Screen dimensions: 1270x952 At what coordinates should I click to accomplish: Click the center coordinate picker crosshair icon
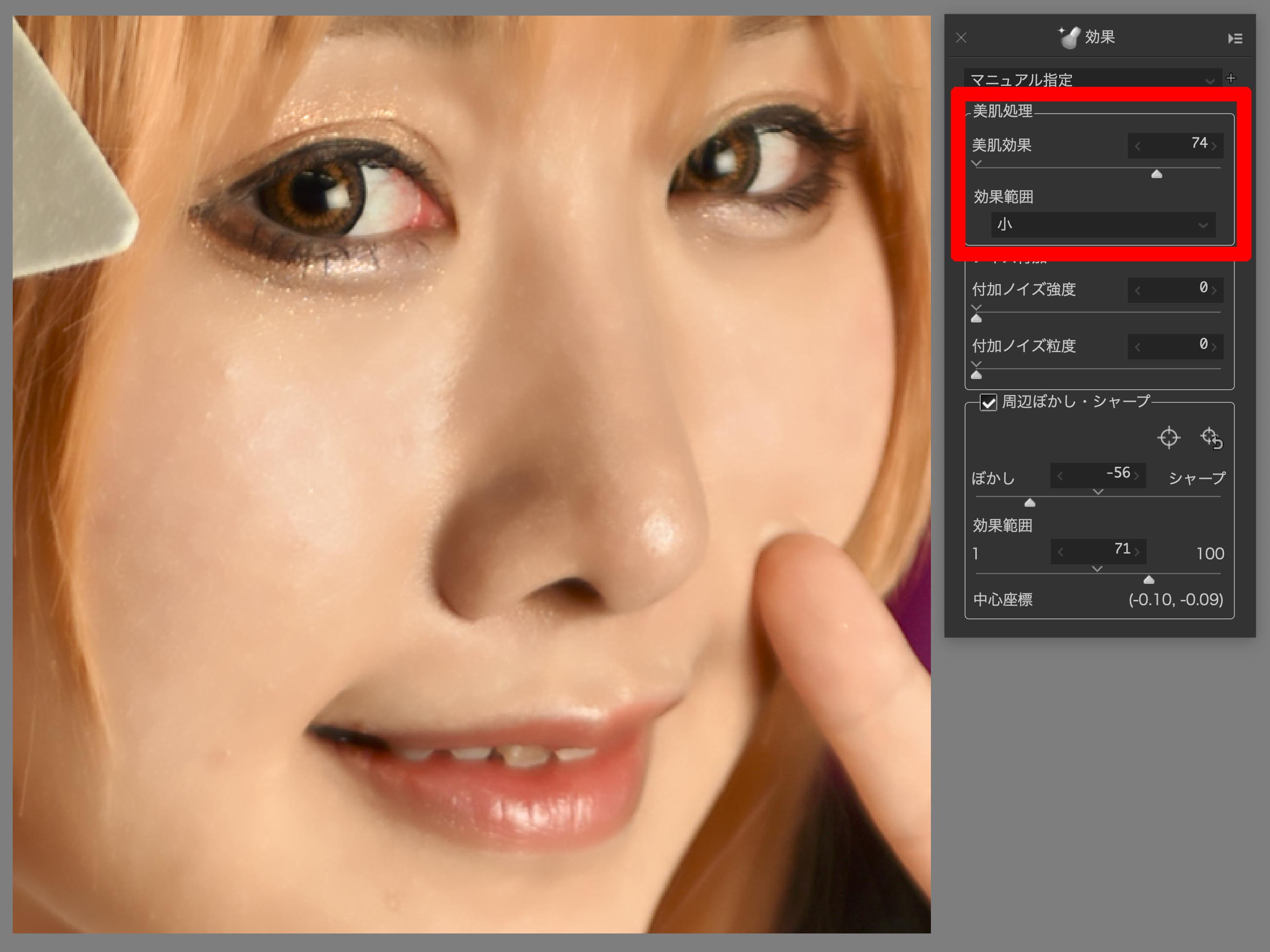click(x=1169, y=437)
